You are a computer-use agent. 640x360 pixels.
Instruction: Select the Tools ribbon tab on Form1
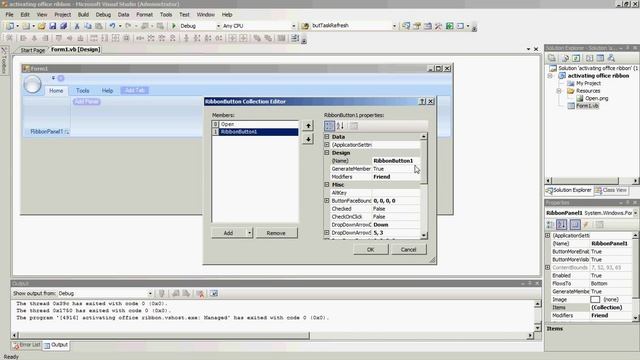tap(82, 91)
